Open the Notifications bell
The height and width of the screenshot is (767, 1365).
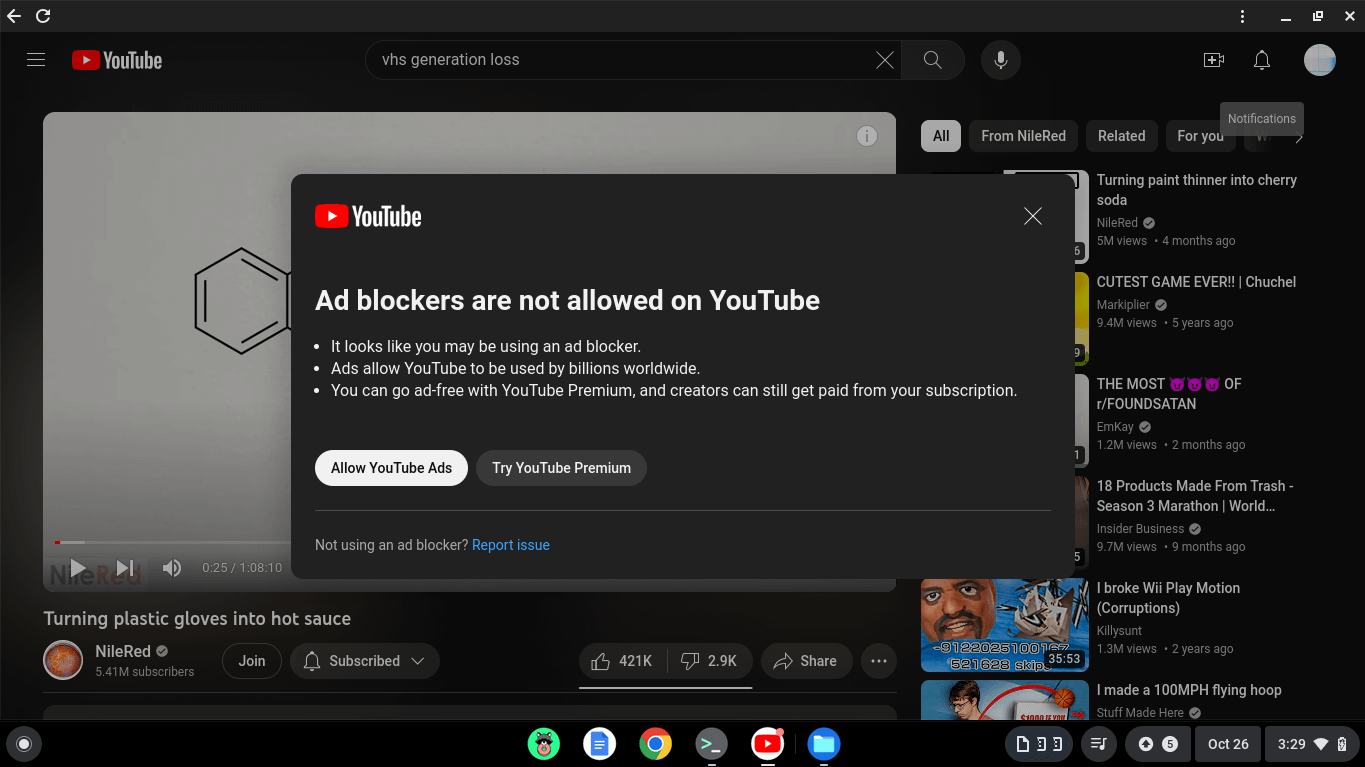(1262, 60)
